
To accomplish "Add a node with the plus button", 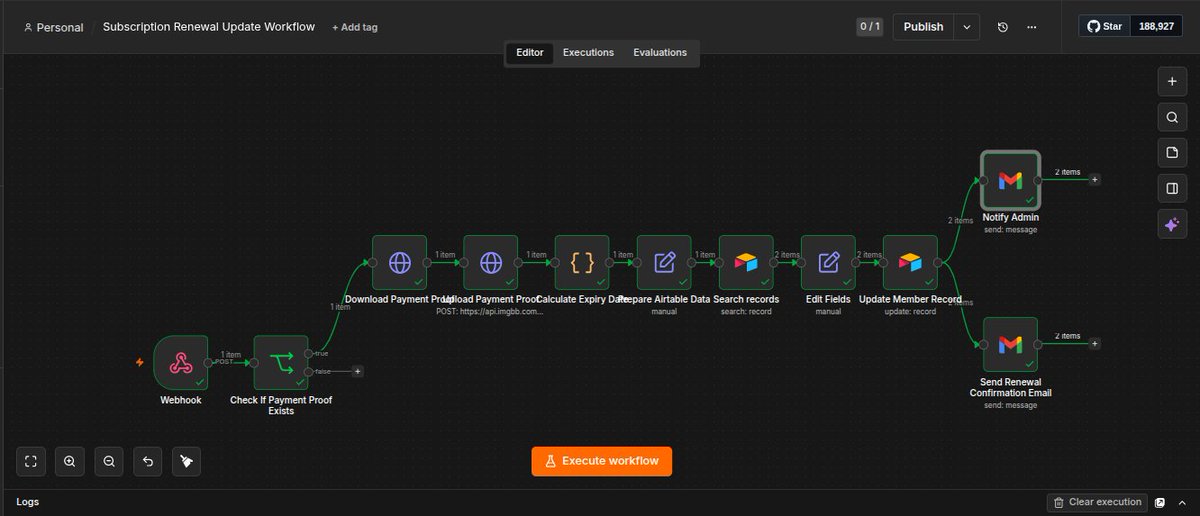I will click(1172, 82).
